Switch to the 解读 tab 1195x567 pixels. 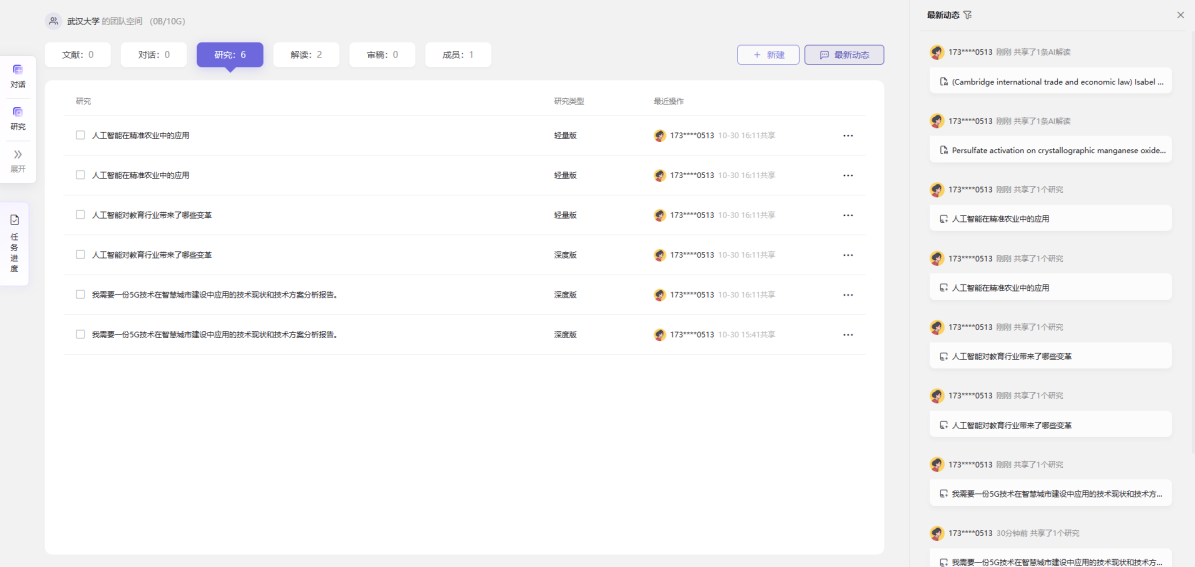[306, 55]
